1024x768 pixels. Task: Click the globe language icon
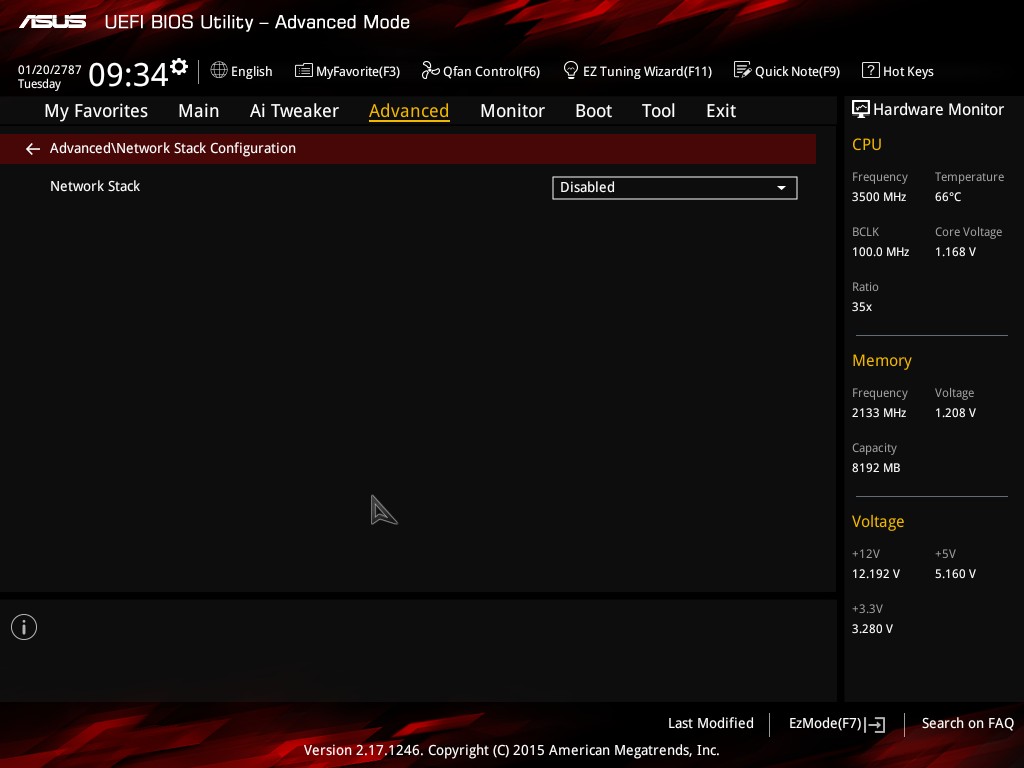click(x=219, y=71)
